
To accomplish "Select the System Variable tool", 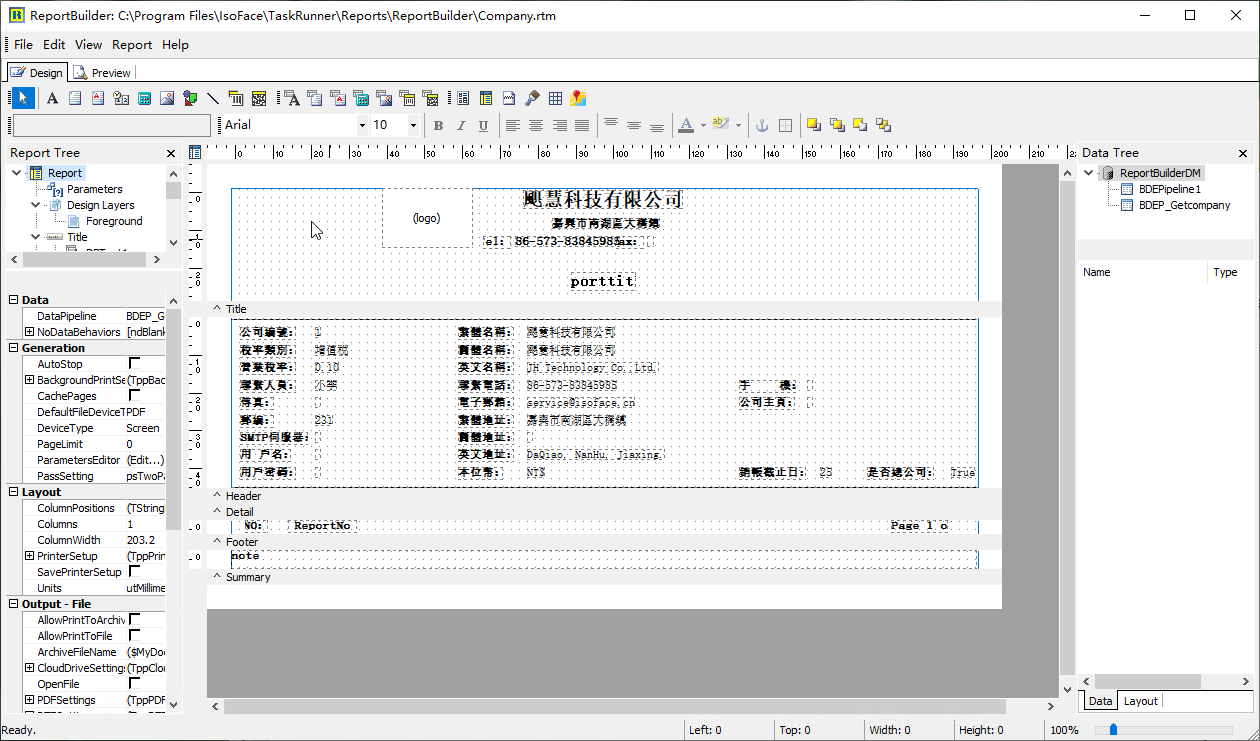I will click(121, 98).
